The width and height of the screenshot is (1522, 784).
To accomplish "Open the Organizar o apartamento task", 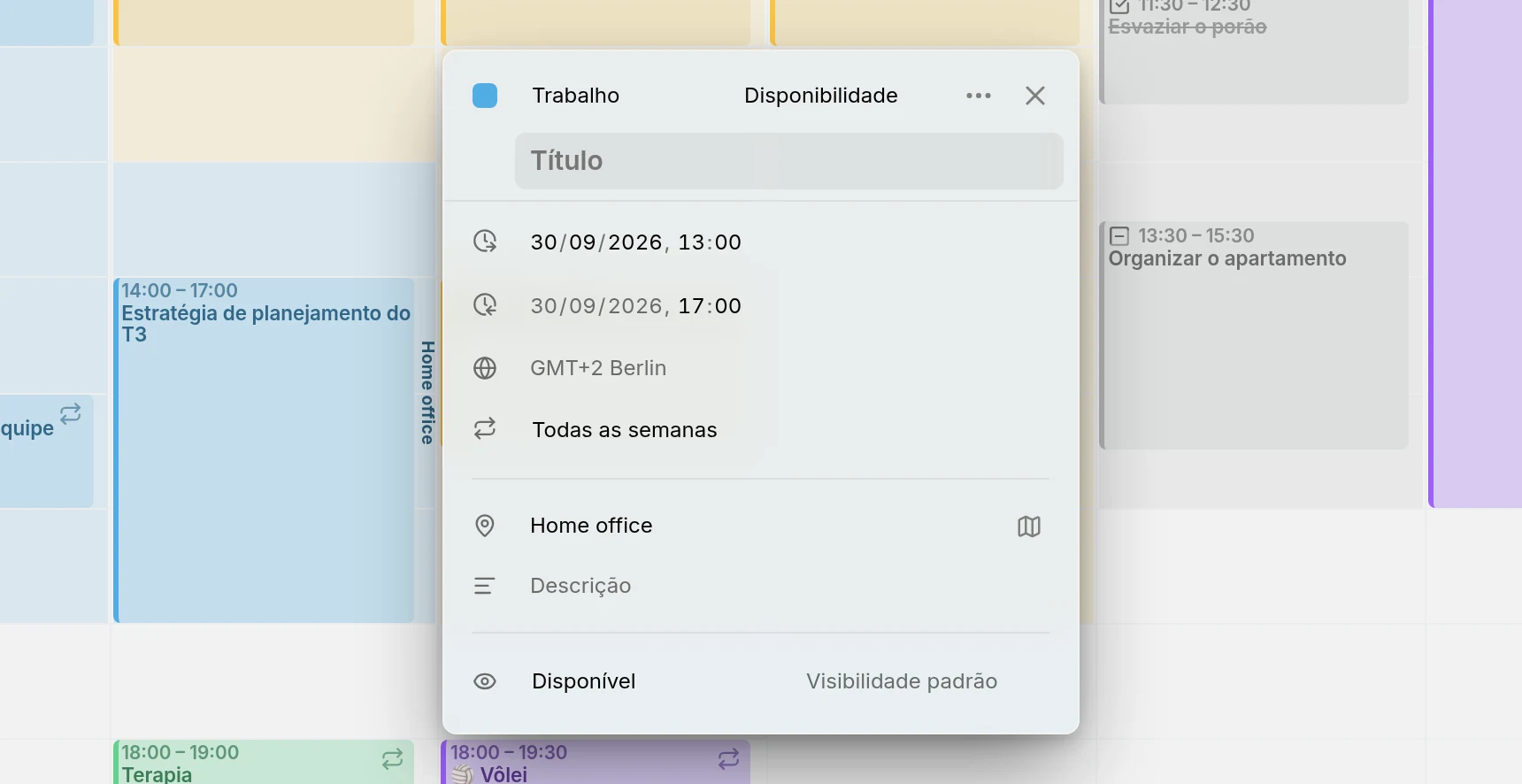I will point(1254,335).
